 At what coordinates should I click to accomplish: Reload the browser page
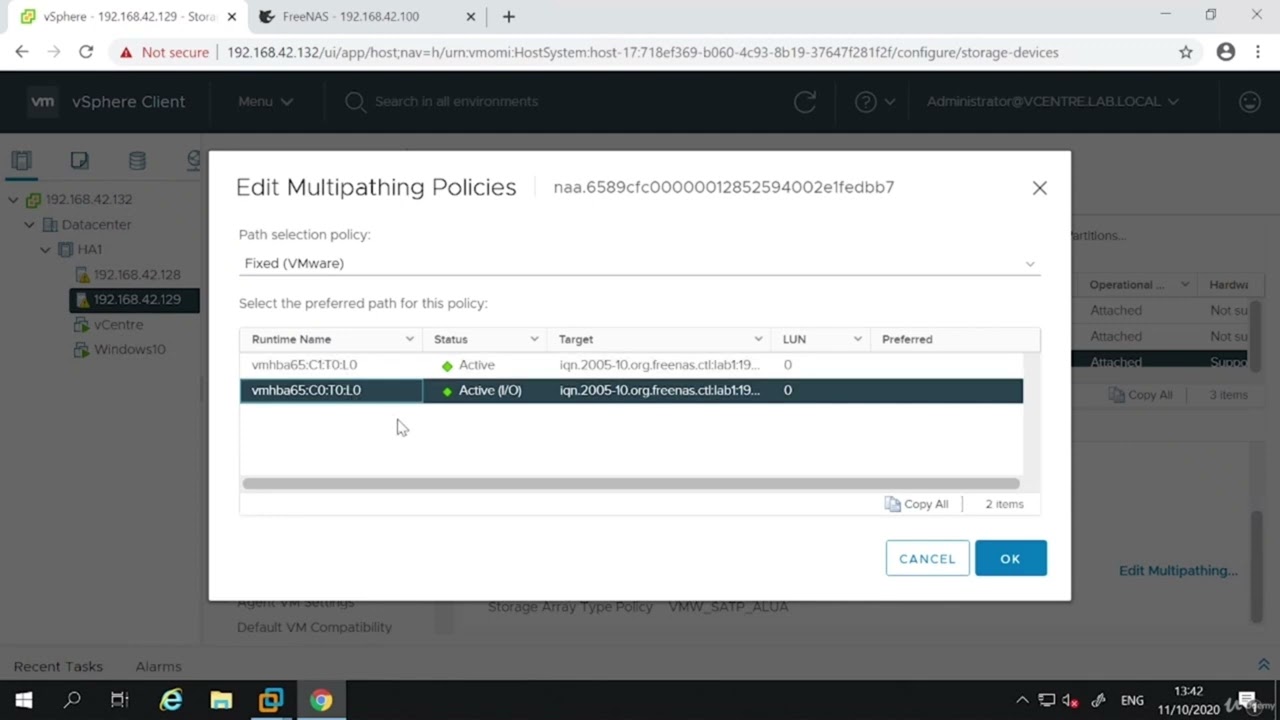pos(86,52)
